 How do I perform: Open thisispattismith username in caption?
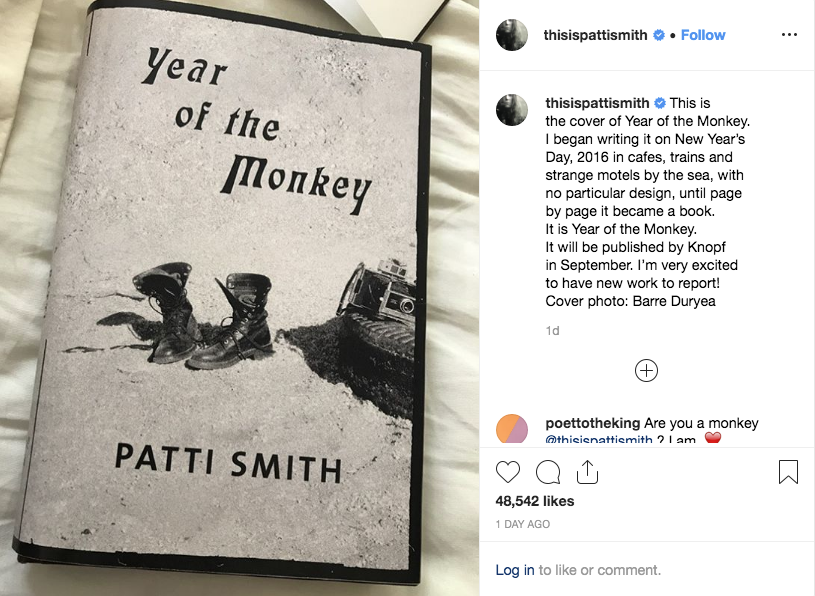598,103
